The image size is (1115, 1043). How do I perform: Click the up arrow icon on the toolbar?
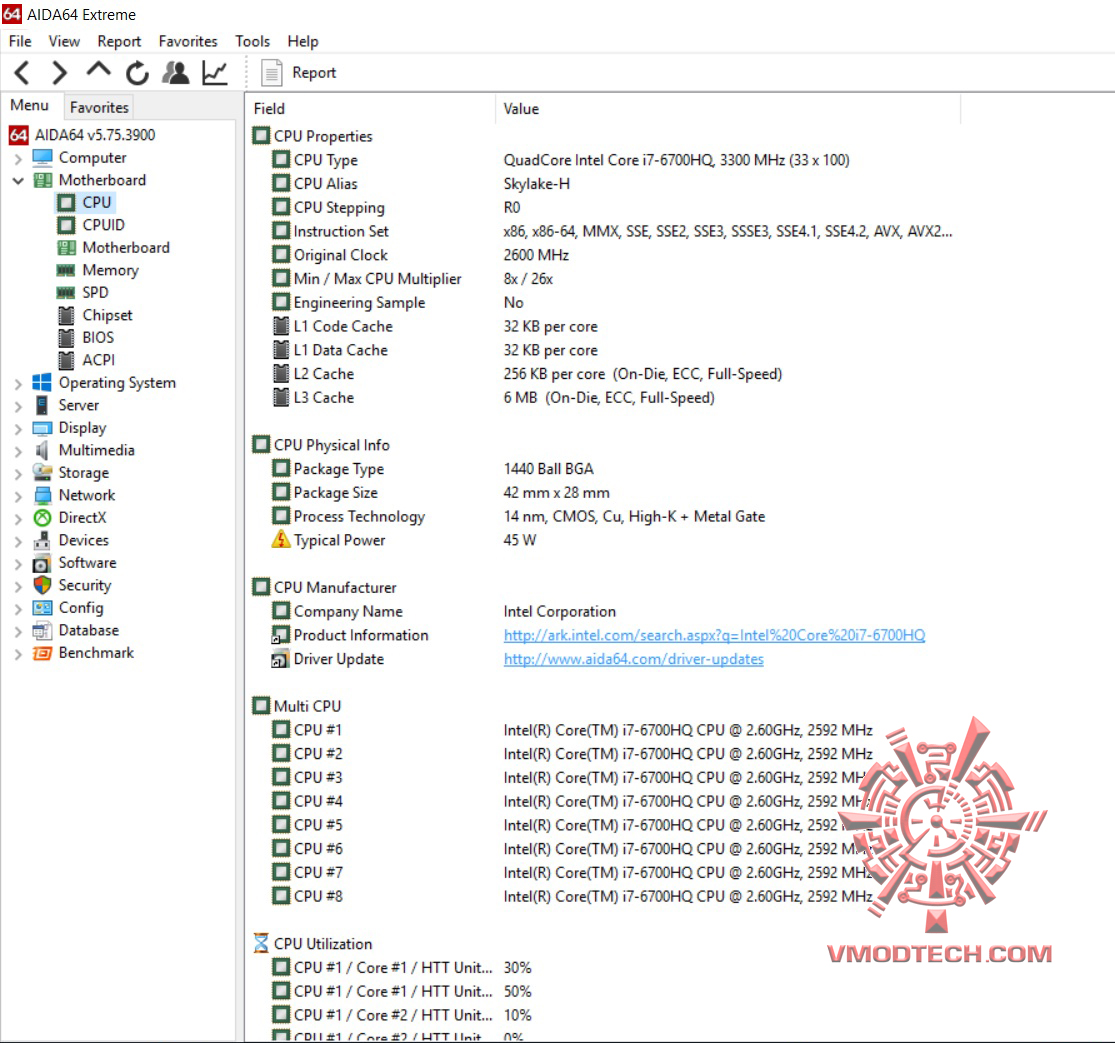tap(97, 72)
